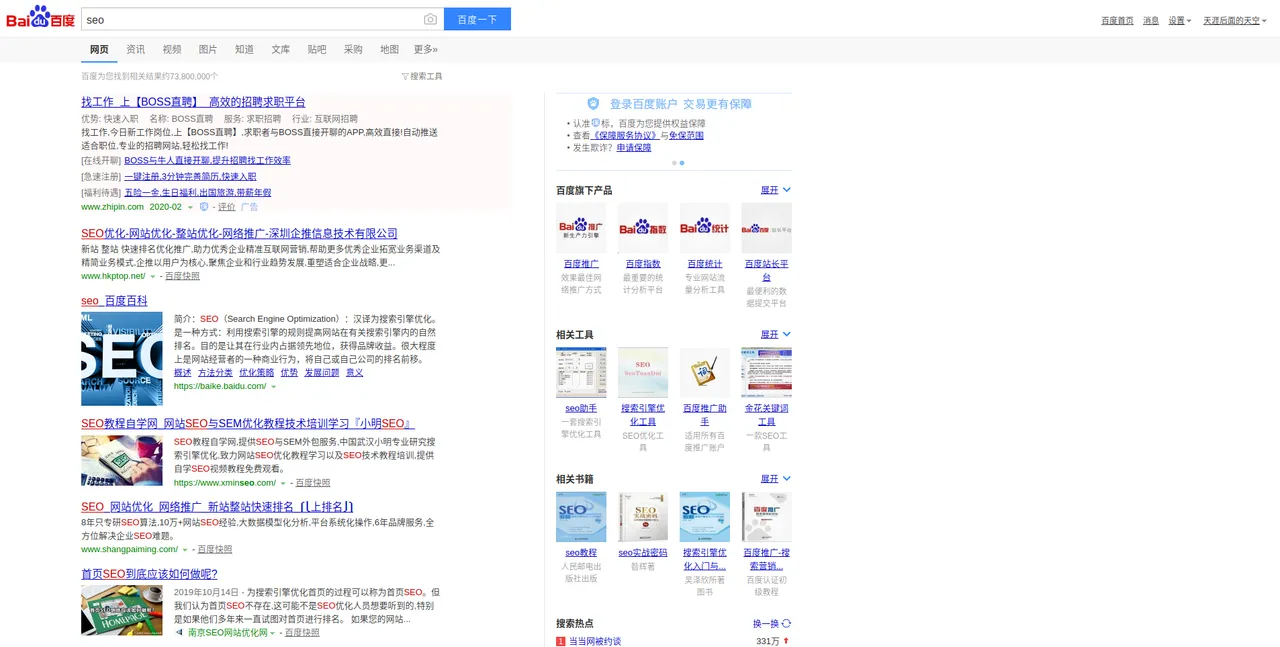1280x647 pixels.
Task: Click the seo实战密码 book cover
Action: [643, 517]
